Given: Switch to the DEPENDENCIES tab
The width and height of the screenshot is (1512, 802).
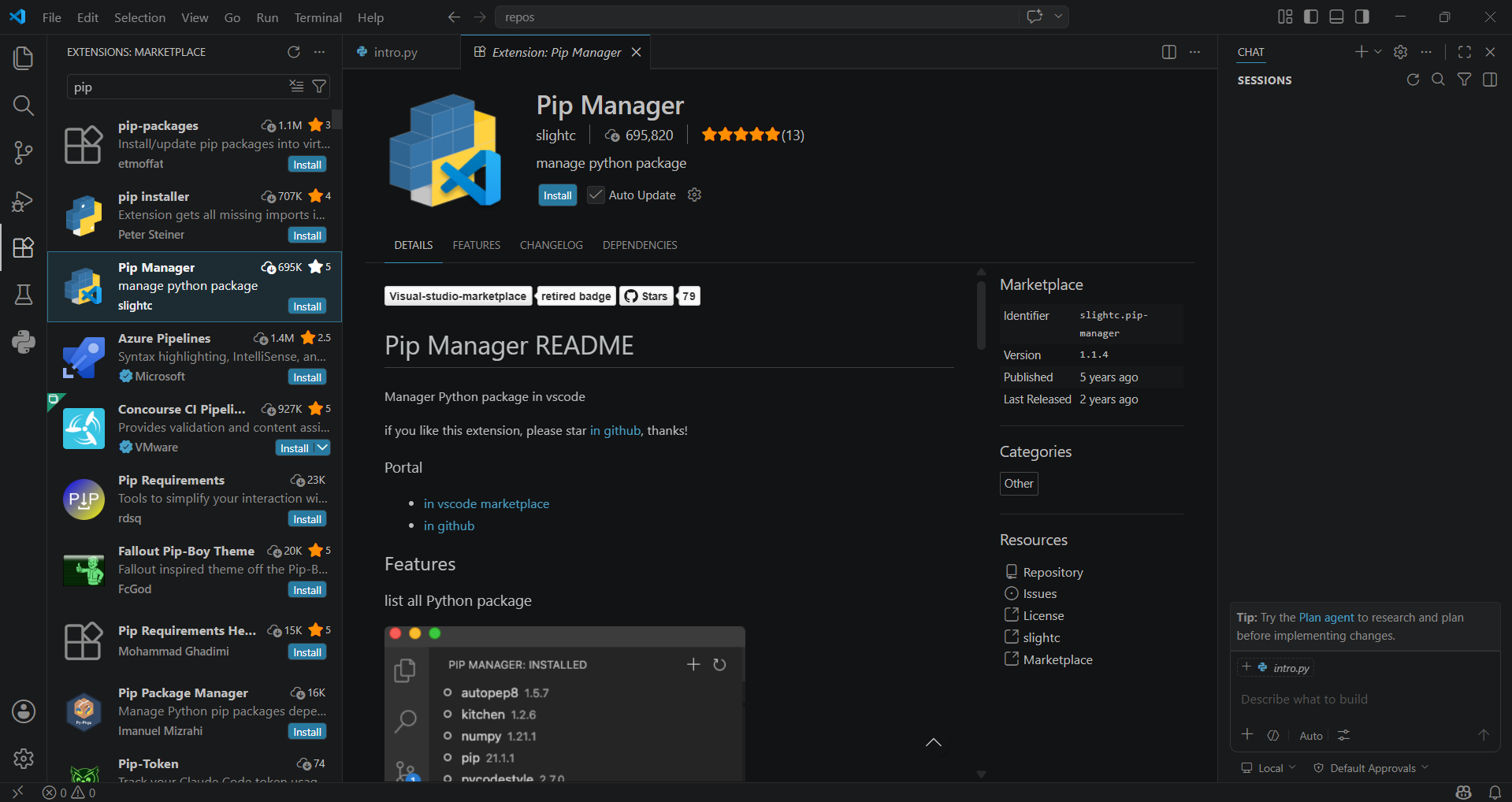Looking at the screenshot, I should (640, 245).
